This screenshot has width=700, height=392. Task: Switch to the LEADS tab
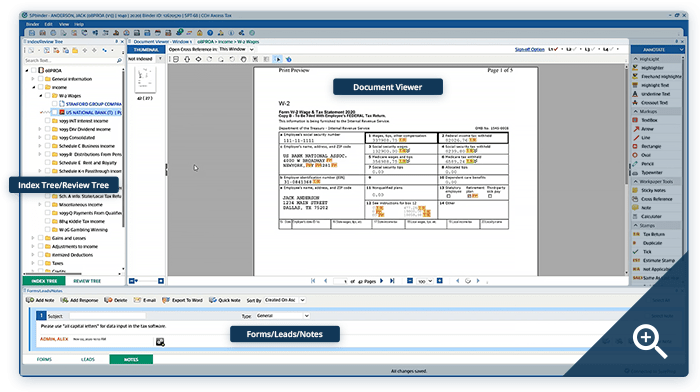(x=88, y=359)
